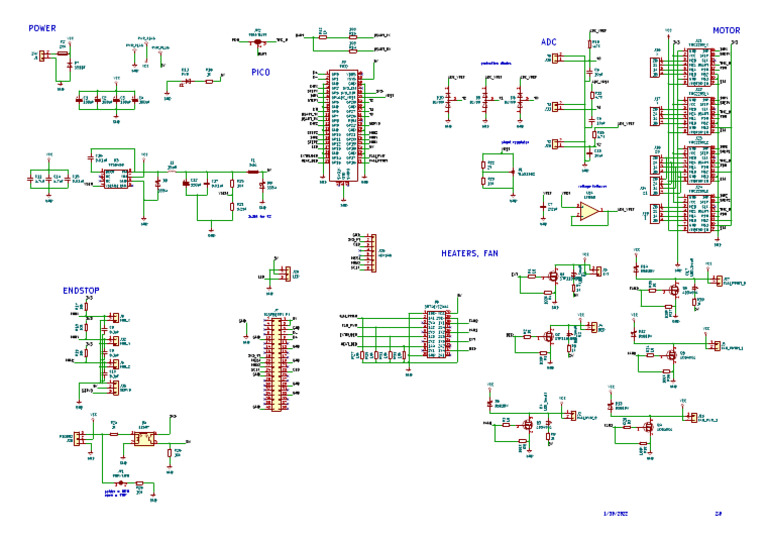
Task: Select the LED connector symbol
Action: click(287, 274)
